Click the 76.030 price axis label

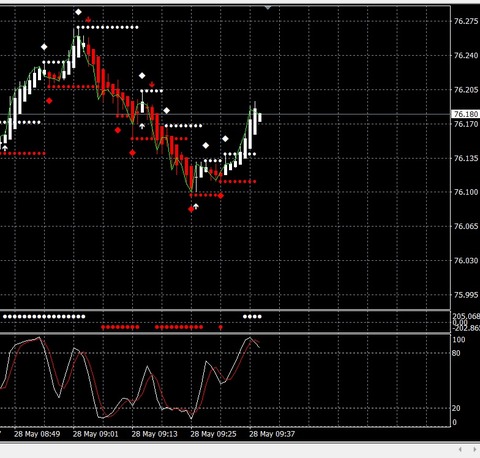pyautogui.click(x=466, y=260)
